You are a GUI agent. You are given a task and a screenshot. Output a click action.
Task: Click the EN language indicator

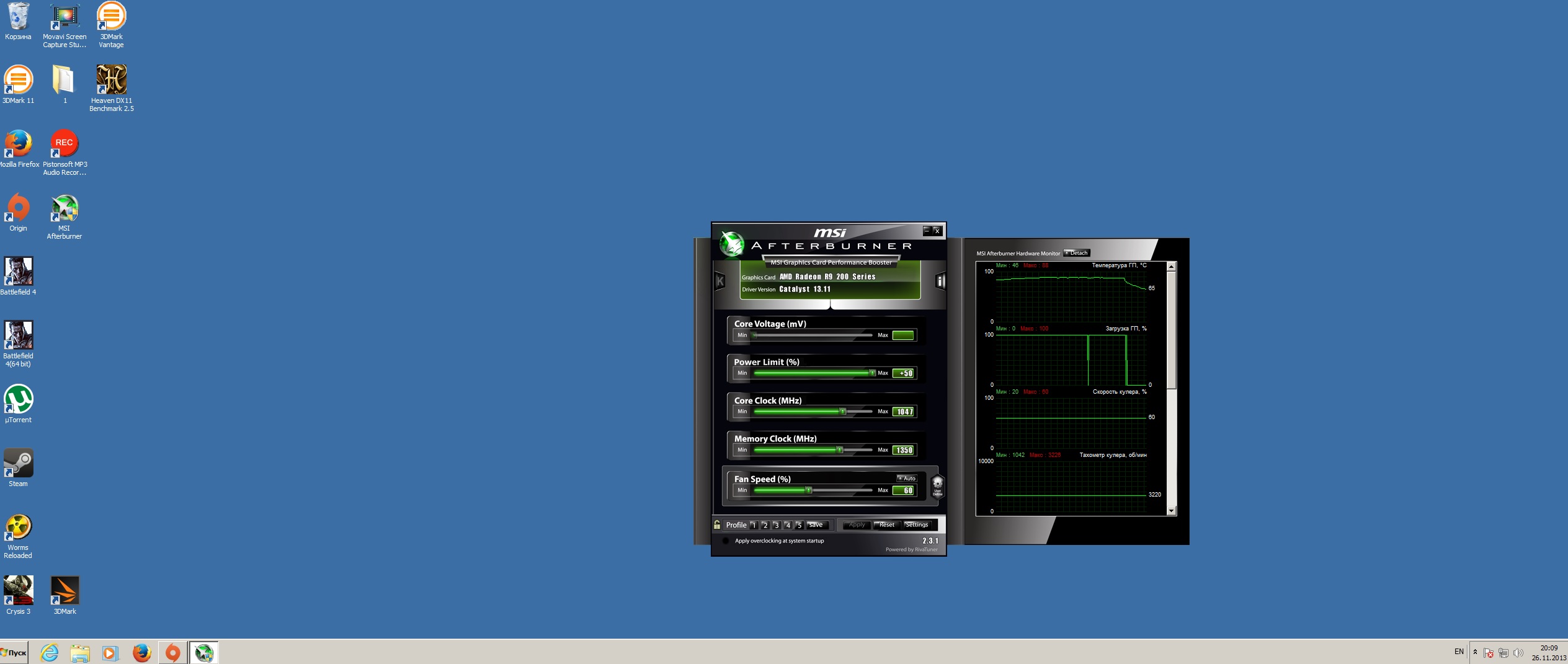tap(1459, 652)
